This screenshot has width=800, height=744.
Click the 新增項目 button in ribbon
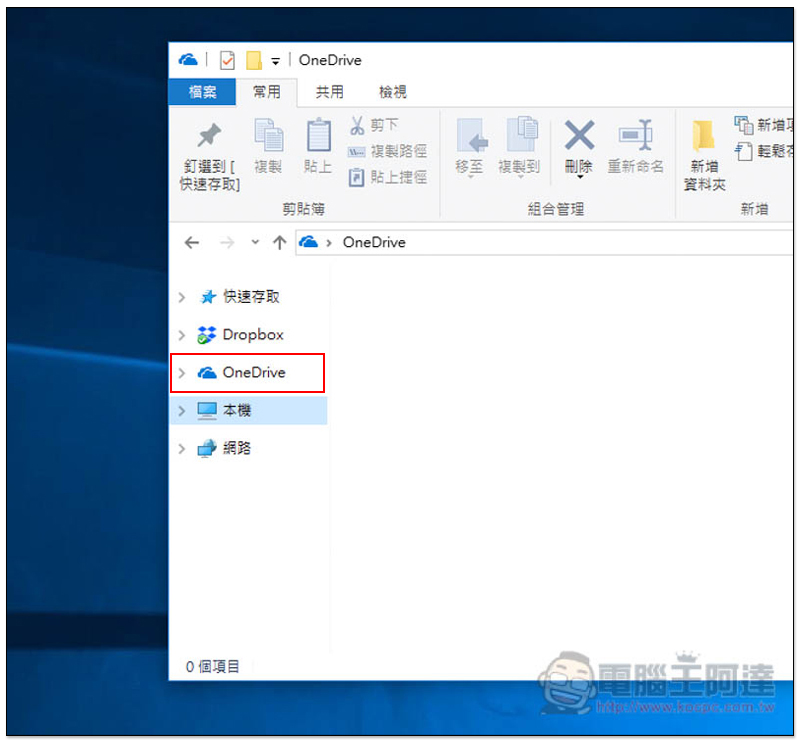click(764, 125)
